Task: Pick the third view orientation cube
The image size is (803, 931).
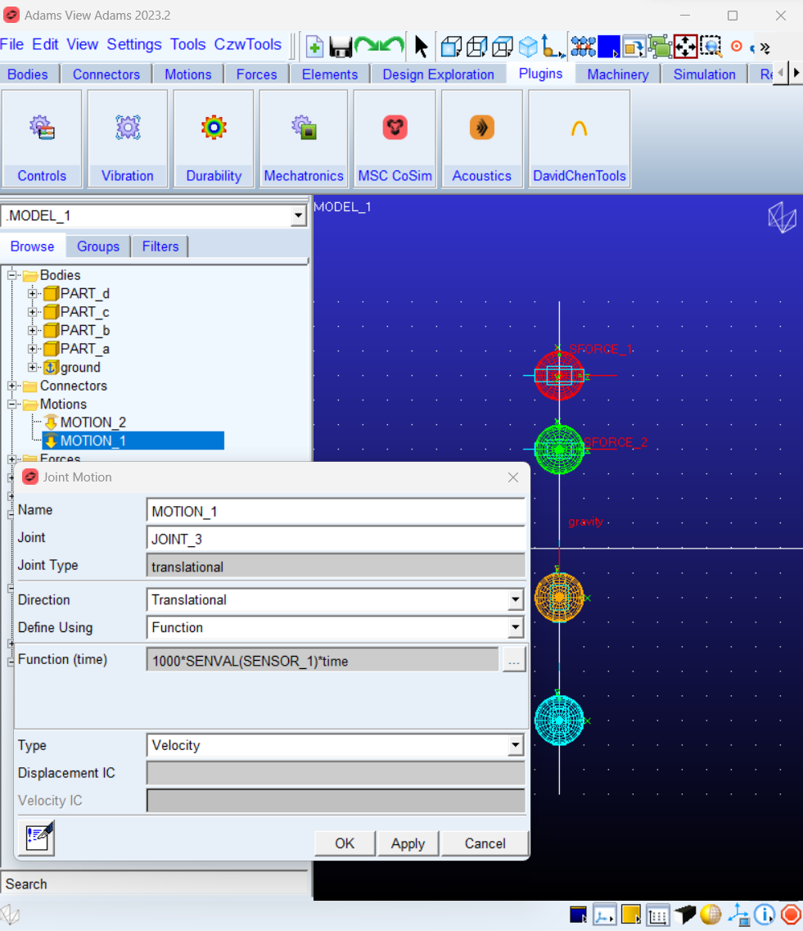Action: [502, 46]
